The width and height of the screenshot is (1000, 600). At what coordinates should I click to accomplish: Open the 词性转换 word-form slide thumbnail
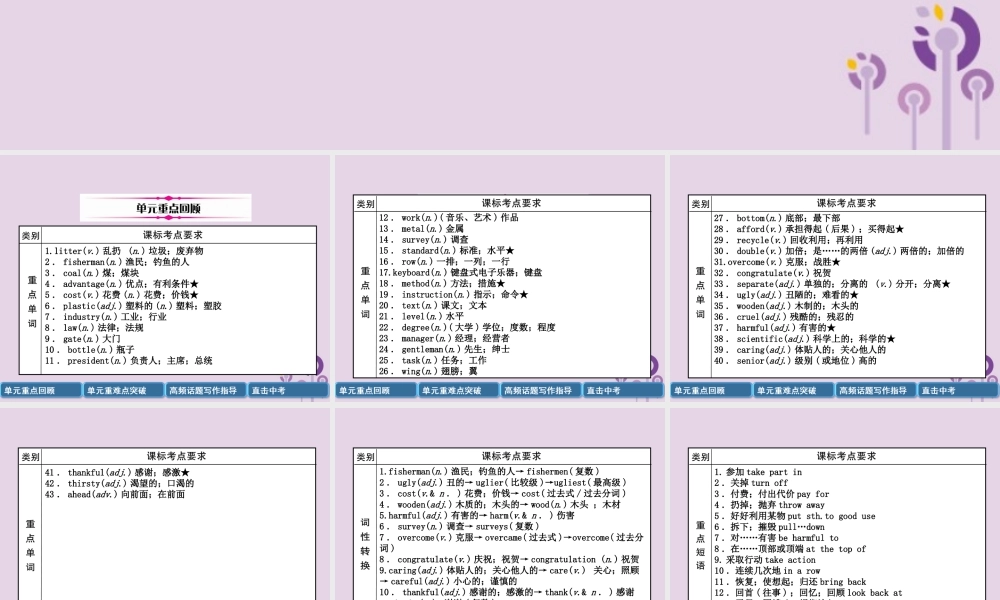coord(500,504)
